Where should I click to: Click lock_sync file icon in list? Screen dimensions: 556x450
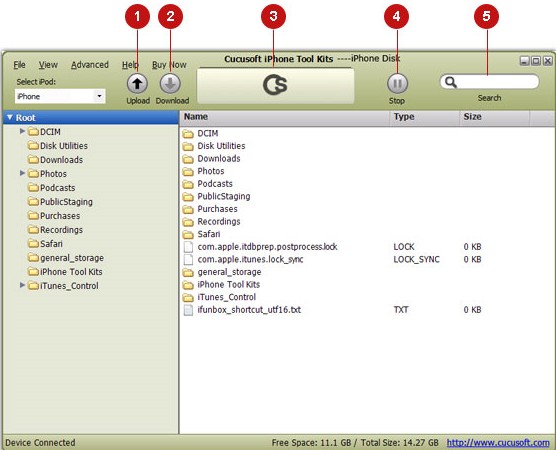tap(188, 260)
